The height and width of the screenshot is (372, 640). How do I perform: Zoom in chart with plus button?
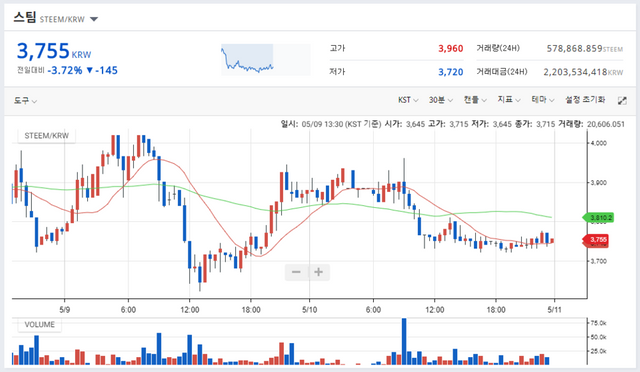coord(318,272)
